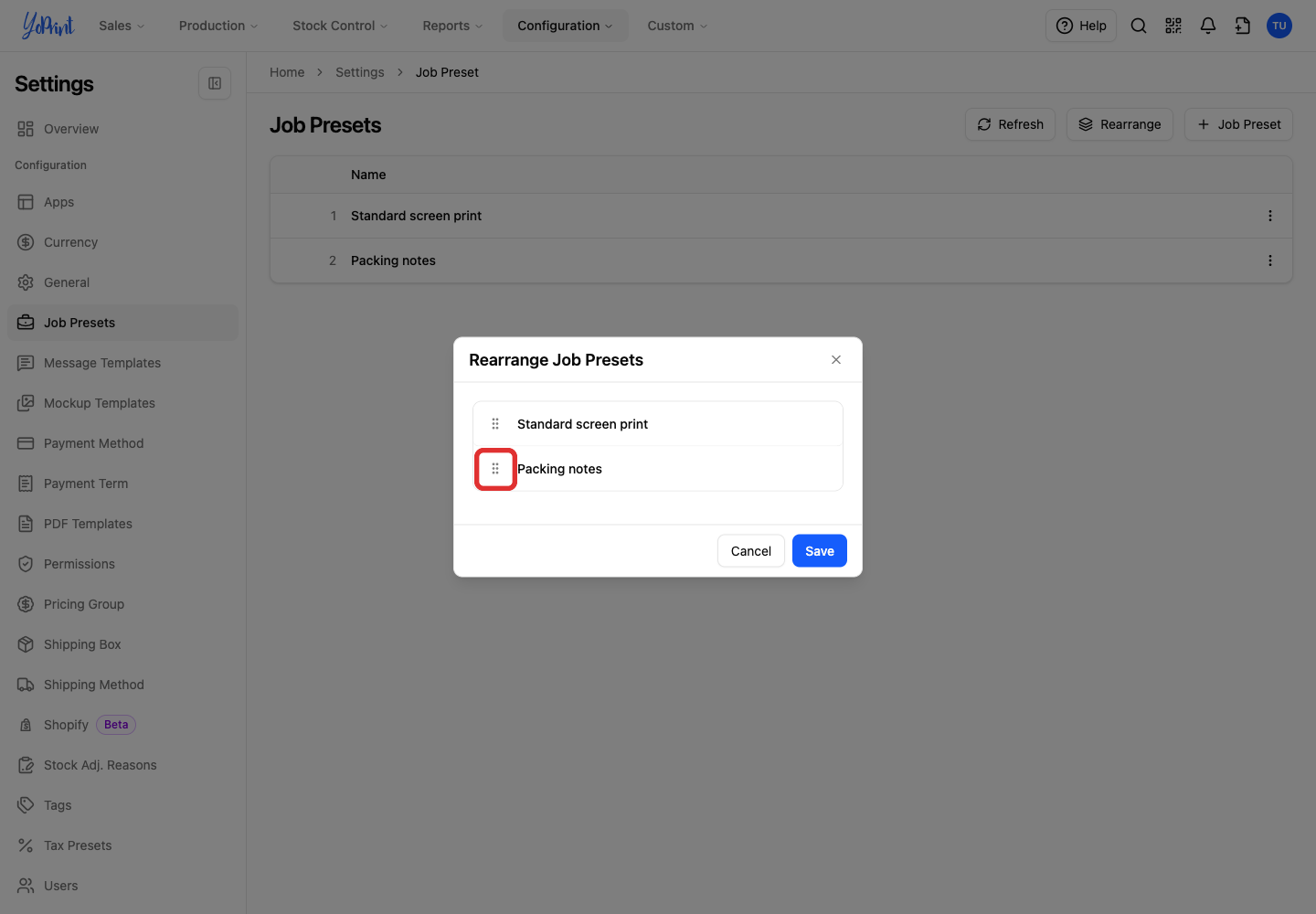
Task: Click drag handle for Packing notes
Action: pos(495,469)
